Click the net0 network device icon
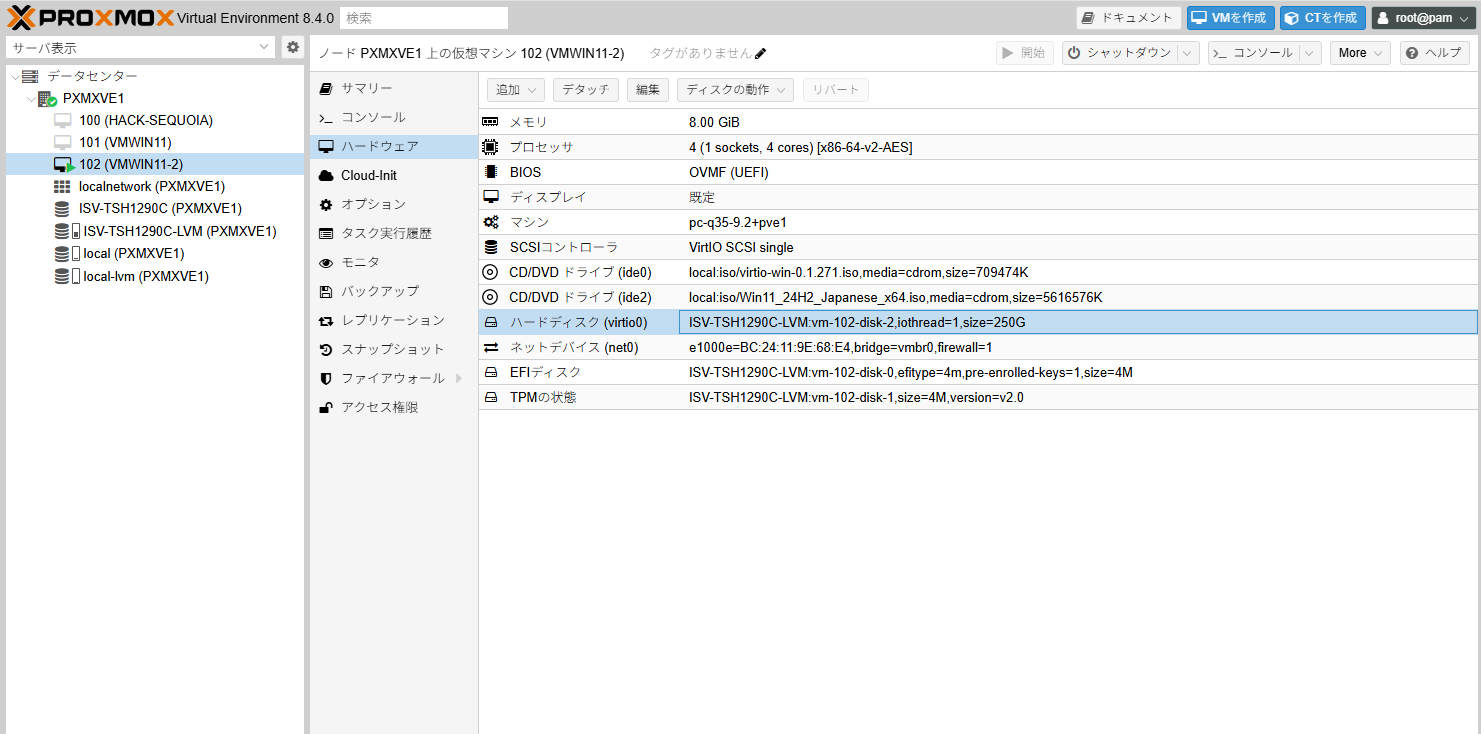Image resolution: width=1481 pixels, height=734 pixels. tap(490, 347)
